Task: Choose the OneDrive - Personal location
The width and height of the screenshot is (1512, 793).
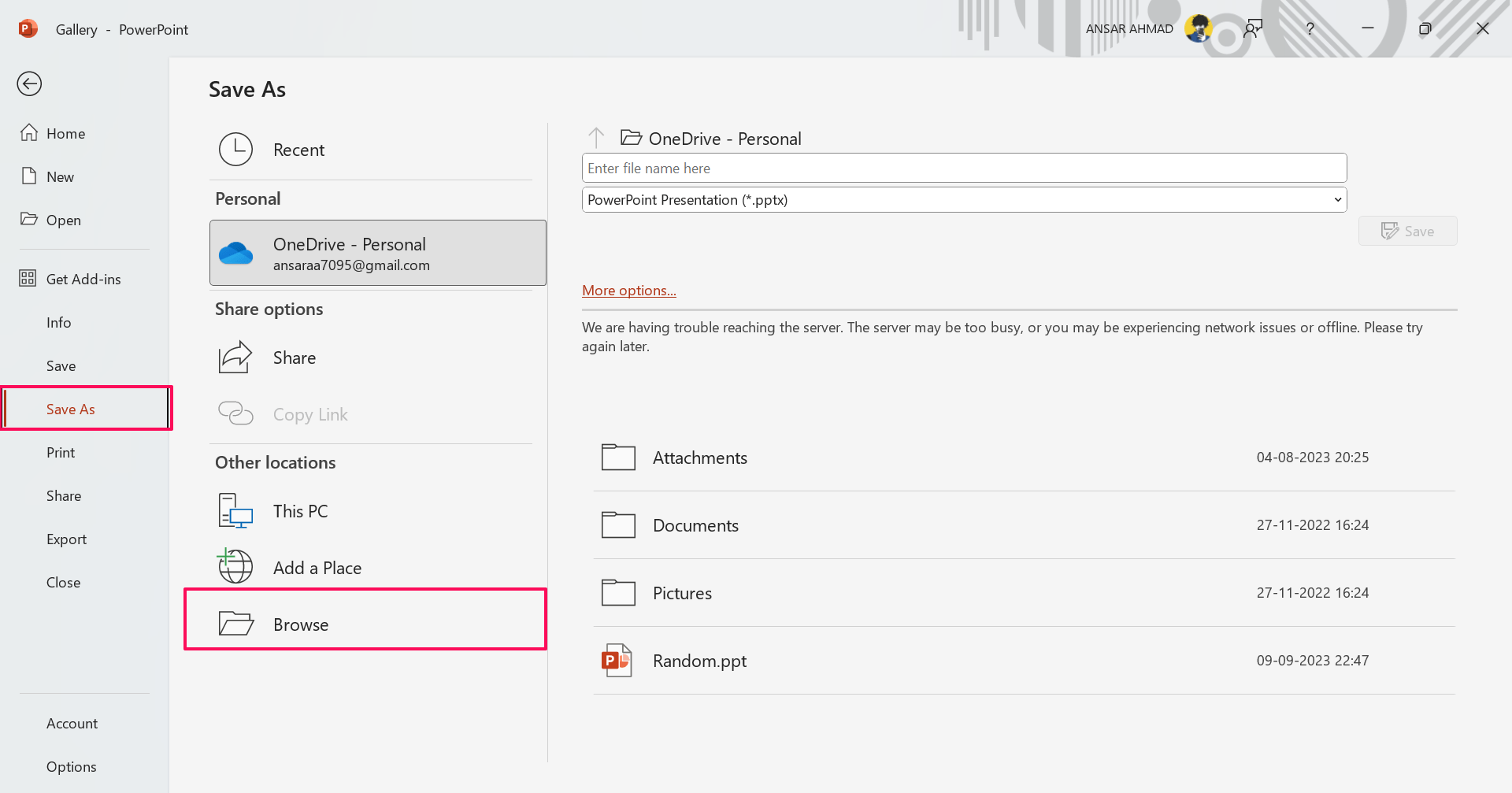Action: tap(378, 253)
